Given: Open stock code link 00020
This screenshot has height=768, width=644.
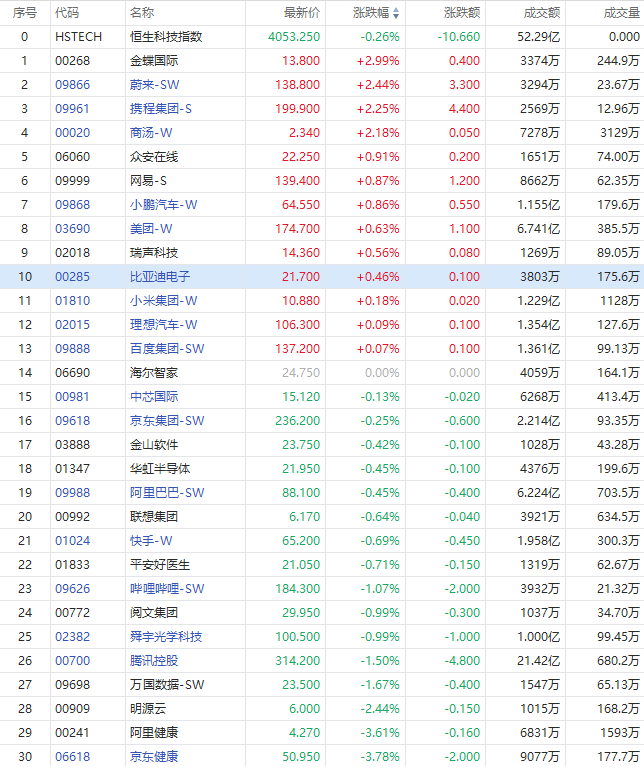Looking at the screenshot, I should (72, 133).
